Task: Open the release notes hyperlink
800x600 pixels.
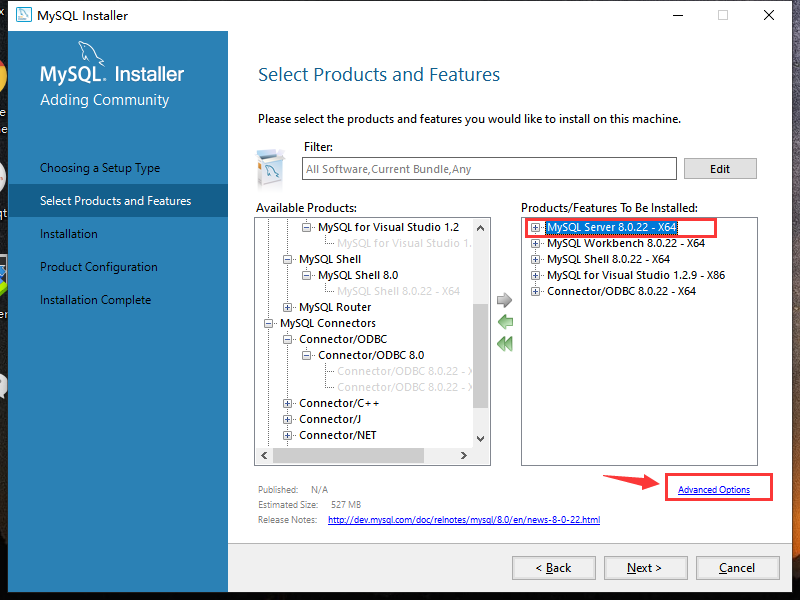Action: [463, 520]
